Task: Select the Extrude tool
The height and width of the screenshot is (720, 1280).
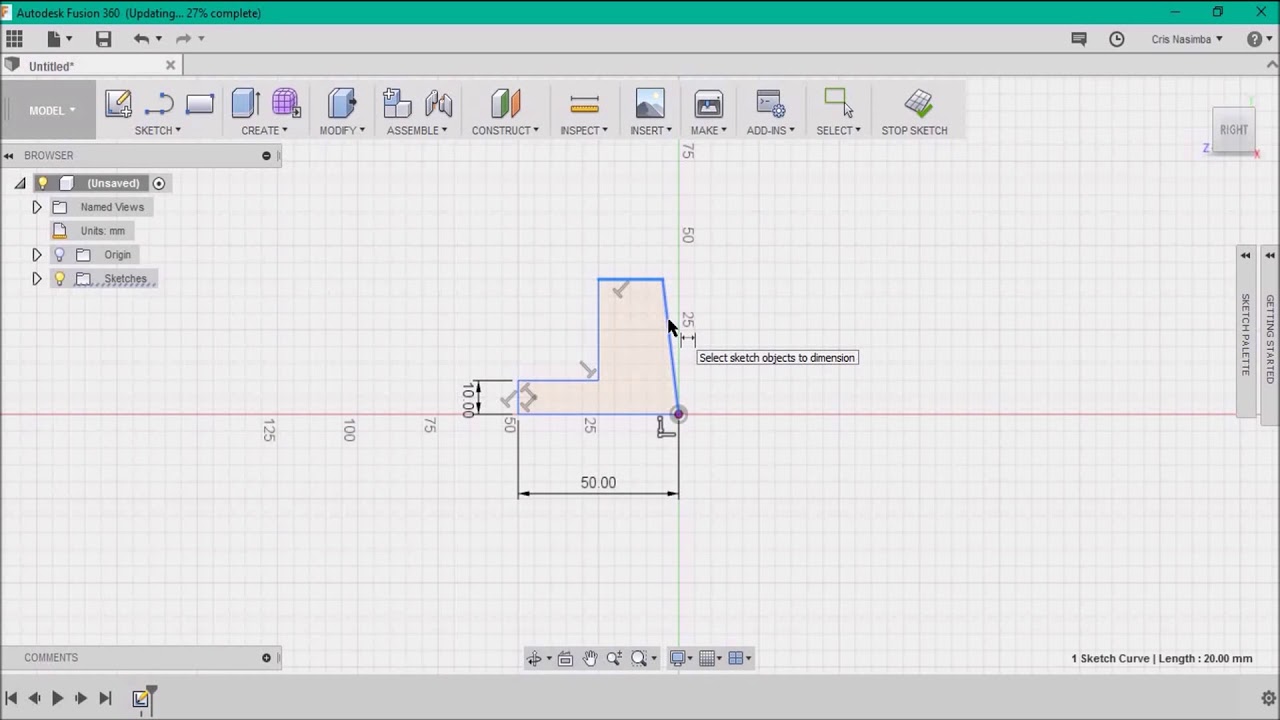Action: click(x=245, y=104)
